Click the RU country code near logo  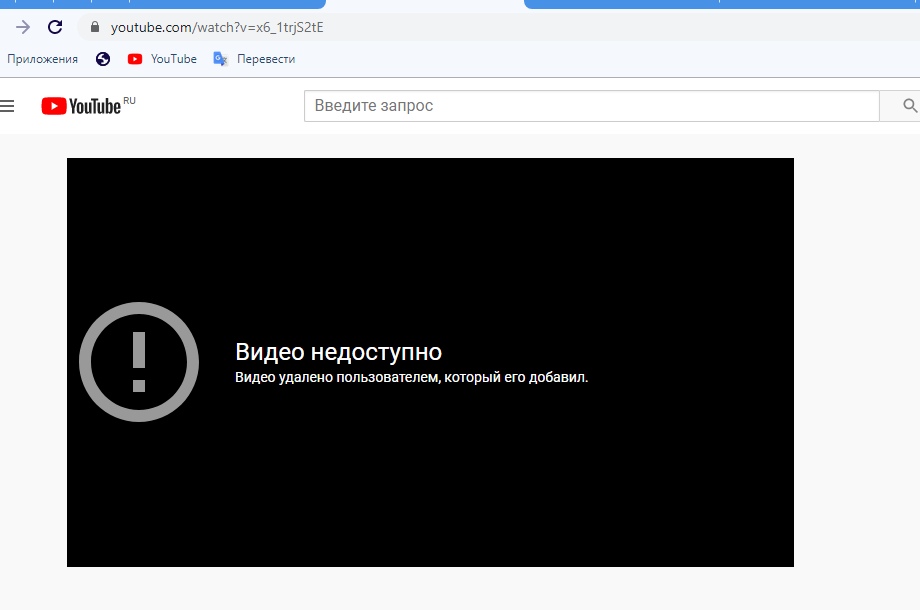130,101
